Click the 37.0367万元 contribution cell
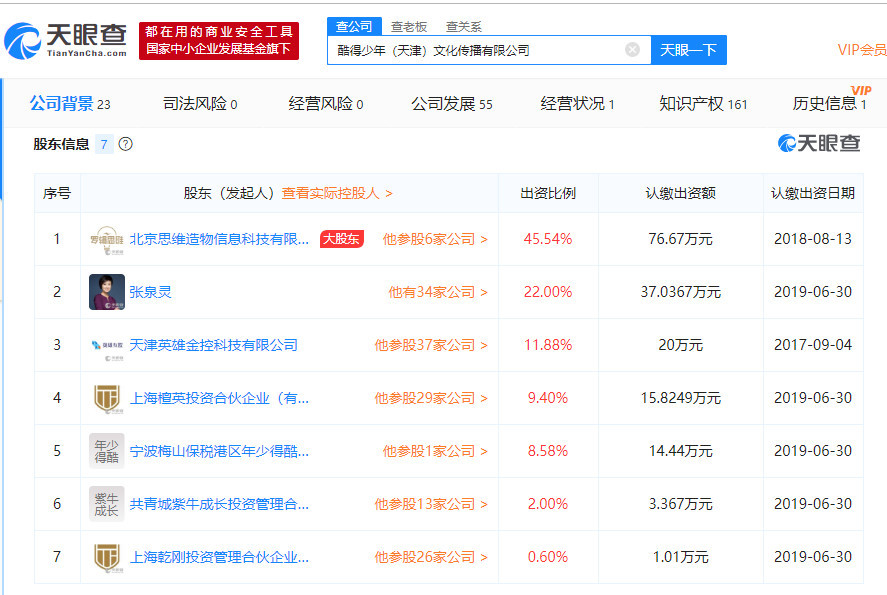Image resolution: width=887 pixels, height=595 pixels. coord(681,292)
